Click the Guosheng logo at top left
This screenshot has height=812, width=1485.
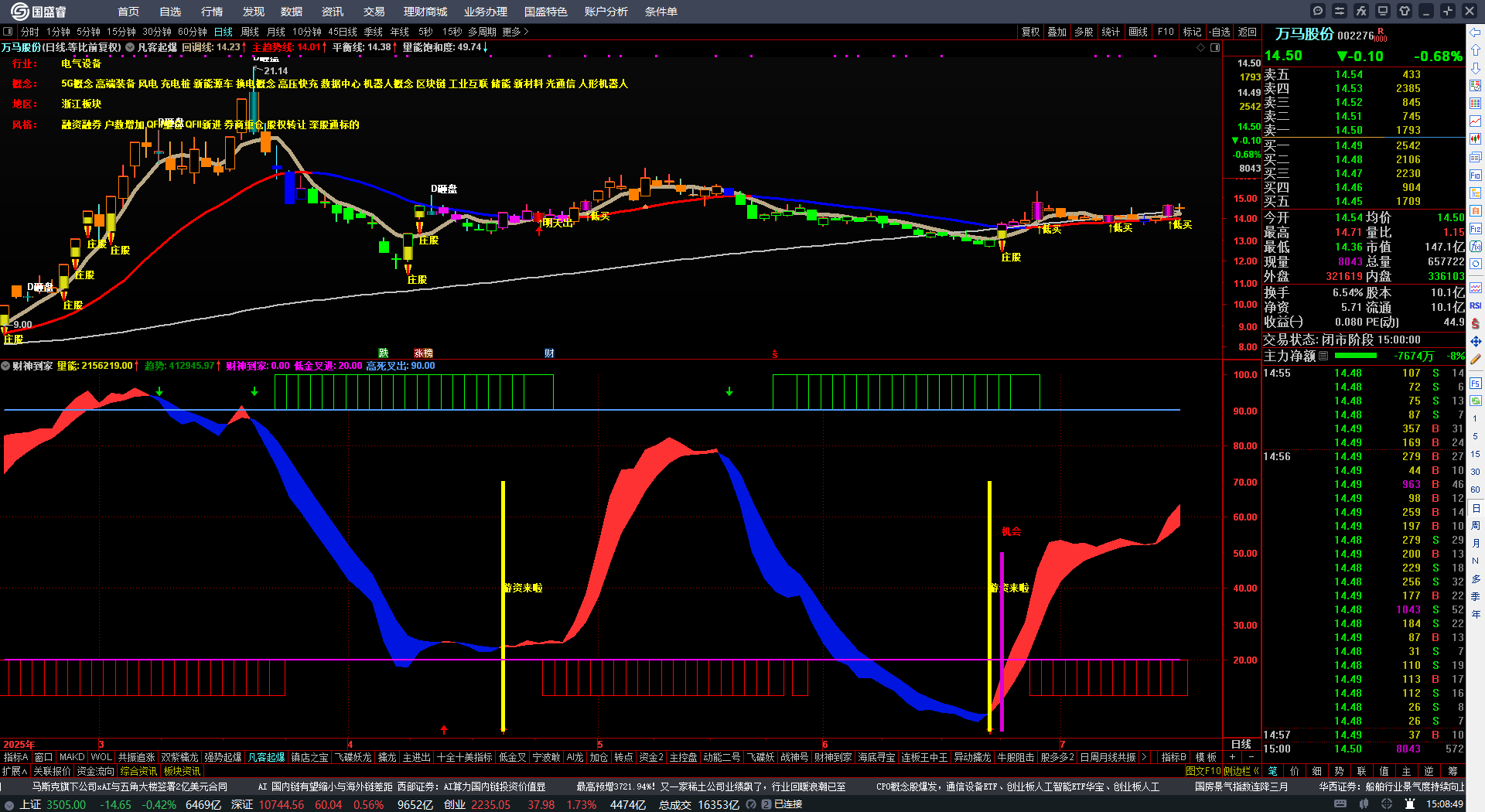pyautogui.click(x=38, y=12)
